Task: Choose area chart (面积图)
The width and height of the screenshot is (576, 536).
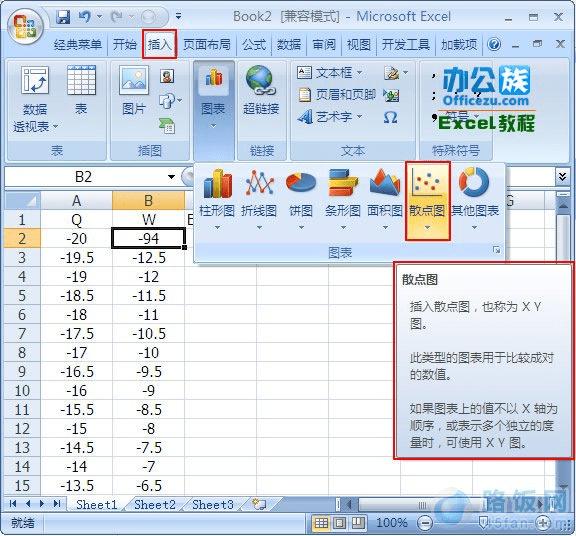Action: click(385, 199)
